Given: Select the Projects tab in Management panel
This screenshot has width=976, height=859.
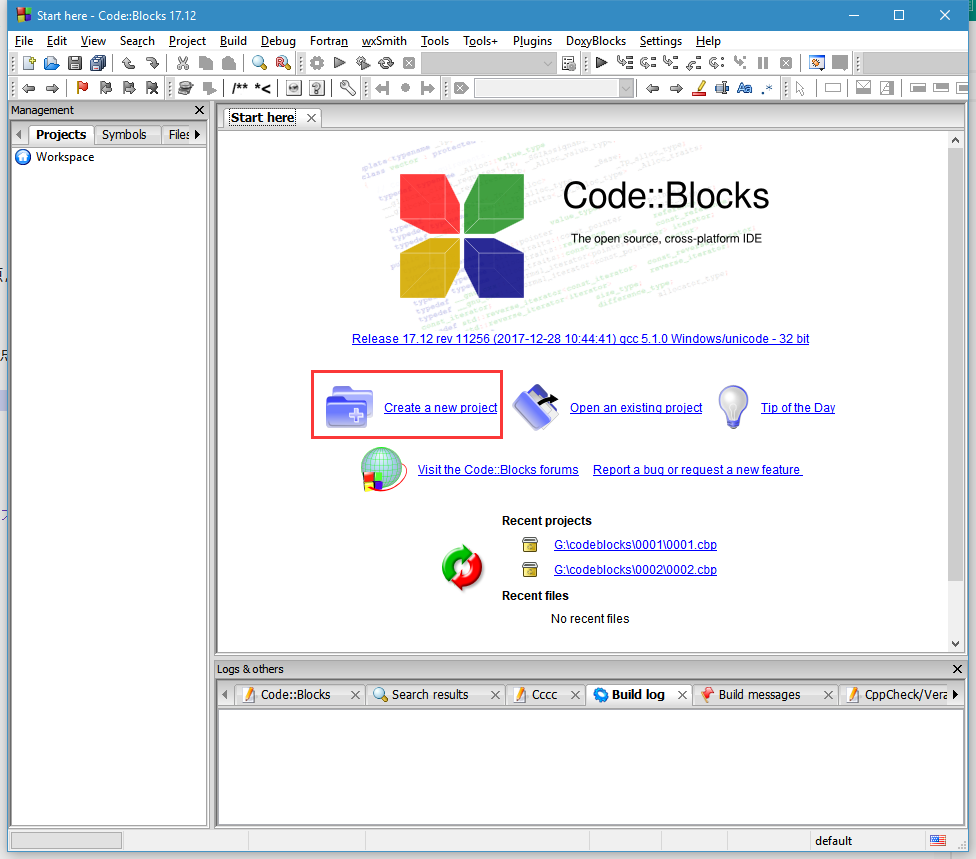Looking at the screenshot, I should [x=59, y=134].
